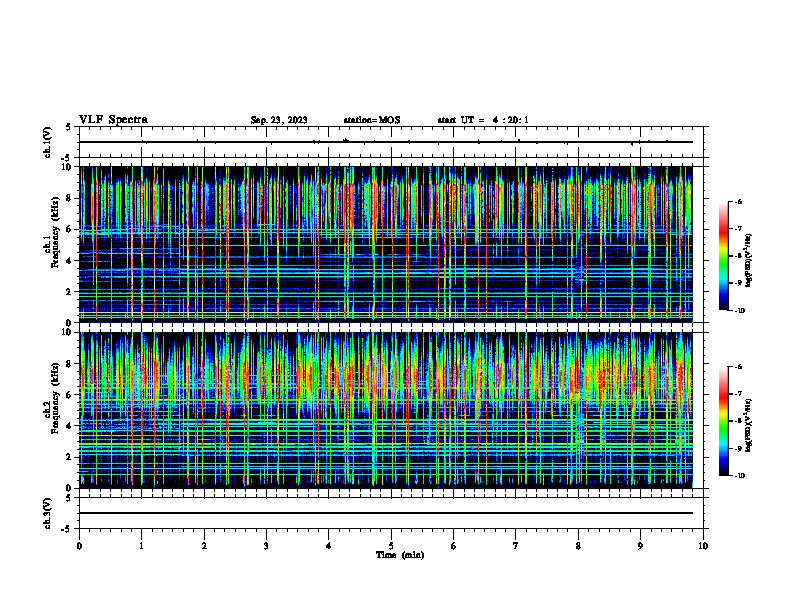This screenshot has height=612, width=792.
Task: Click the '-6' label on ch.1 colorbar
Action: (x=738, y=202)
